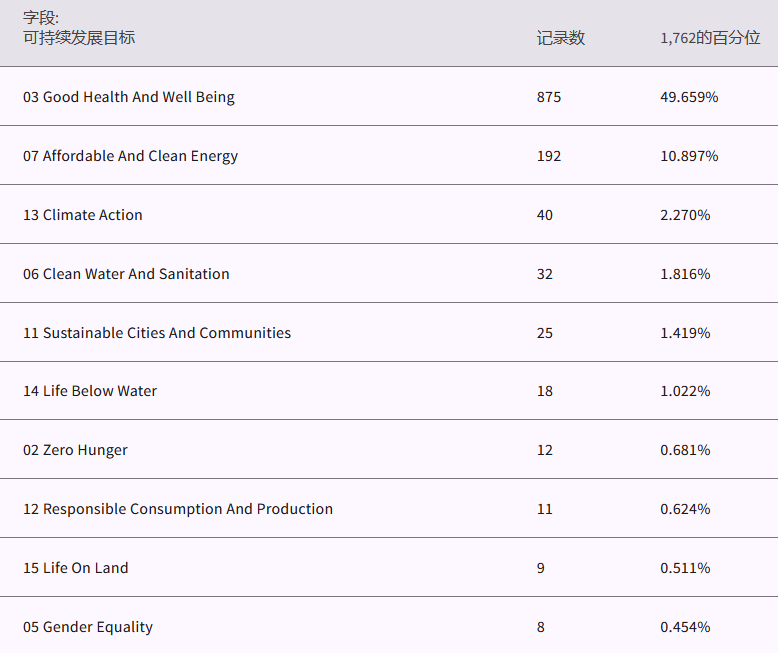The image size is (778, 653).
Task: Click the 记录数 column header
Action: point(560,38)
